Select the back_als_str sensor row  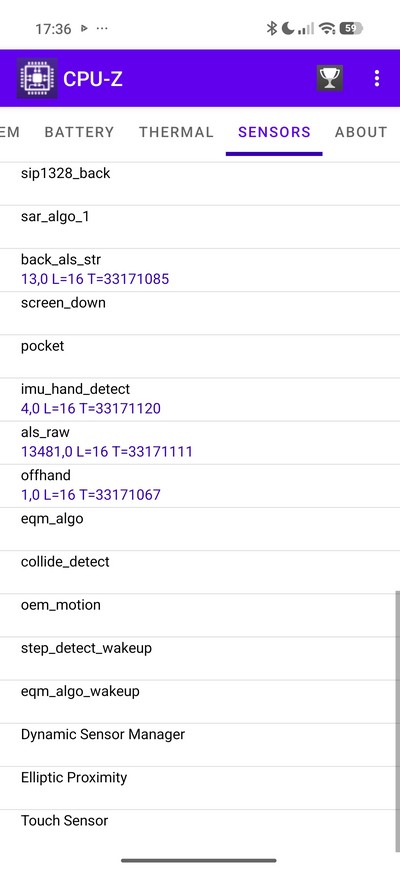(x=200, y=270)
